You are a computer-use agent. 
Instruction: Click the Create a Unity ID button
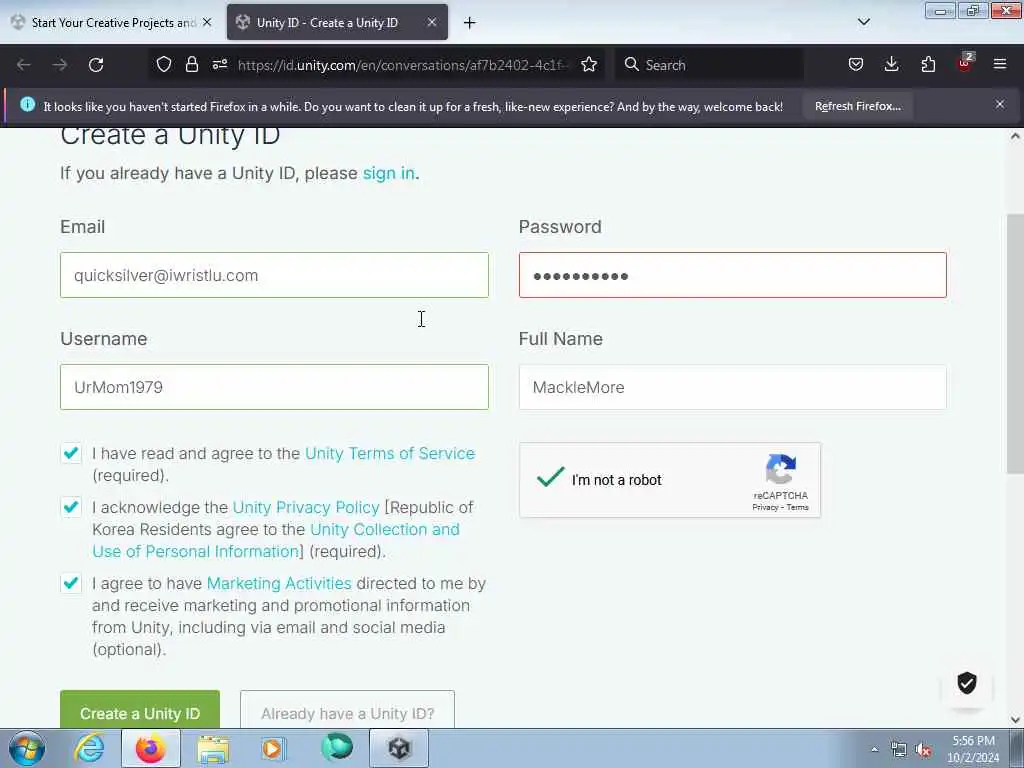140,710
